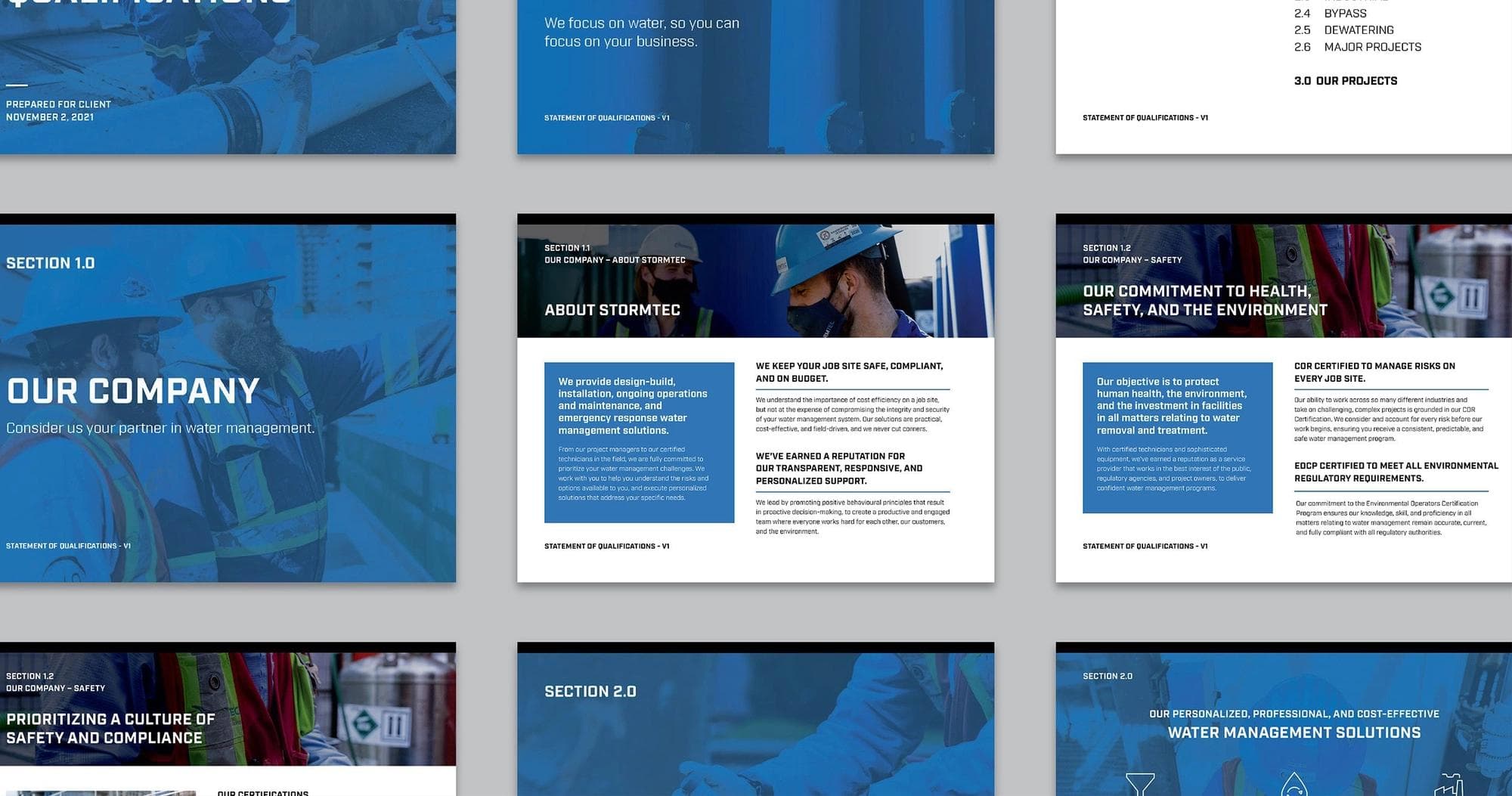
Task: Select 'COR Certified to Manage Risks' heading
Action: coord(1374,372)
